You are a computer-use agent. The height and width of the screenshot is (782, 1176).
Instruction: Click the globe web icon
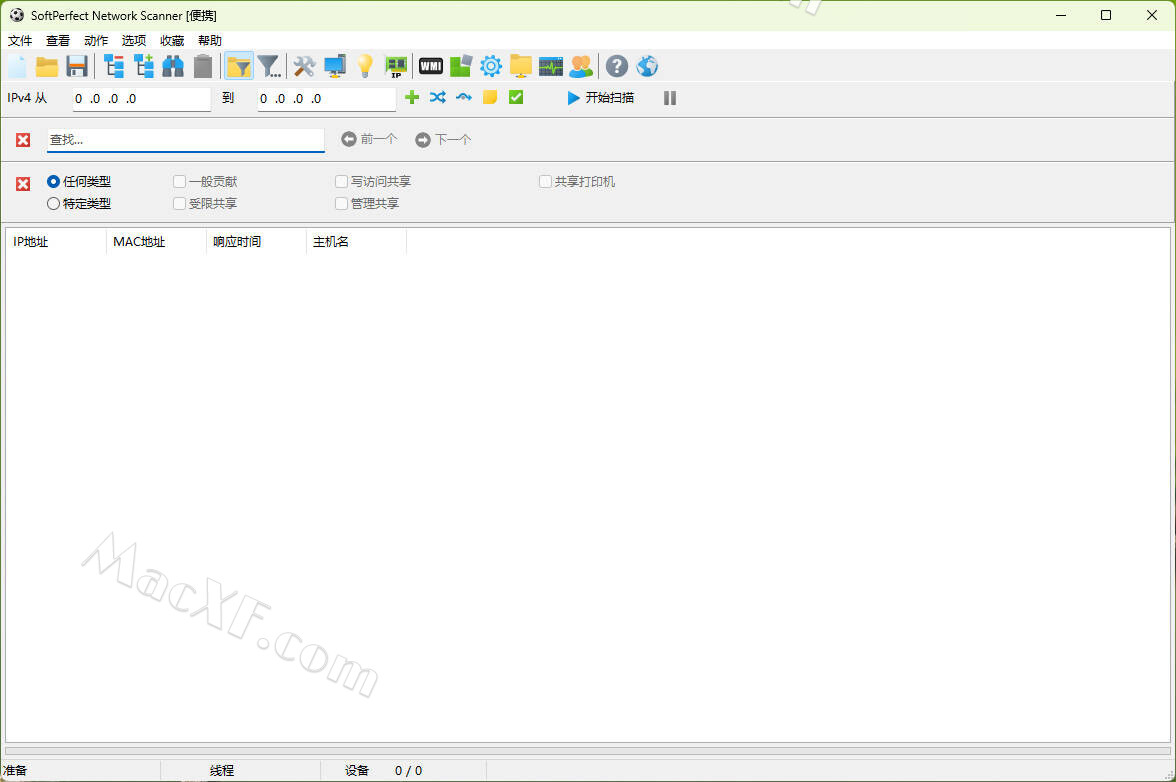(646, 67)
